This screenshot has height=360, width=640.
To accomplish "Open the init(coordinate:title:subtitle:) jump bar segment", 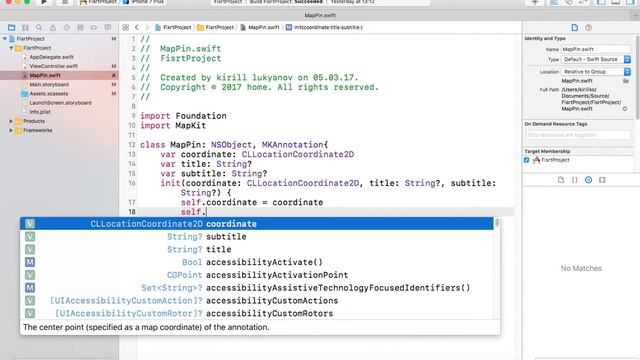I will click(x=324, y=27).
